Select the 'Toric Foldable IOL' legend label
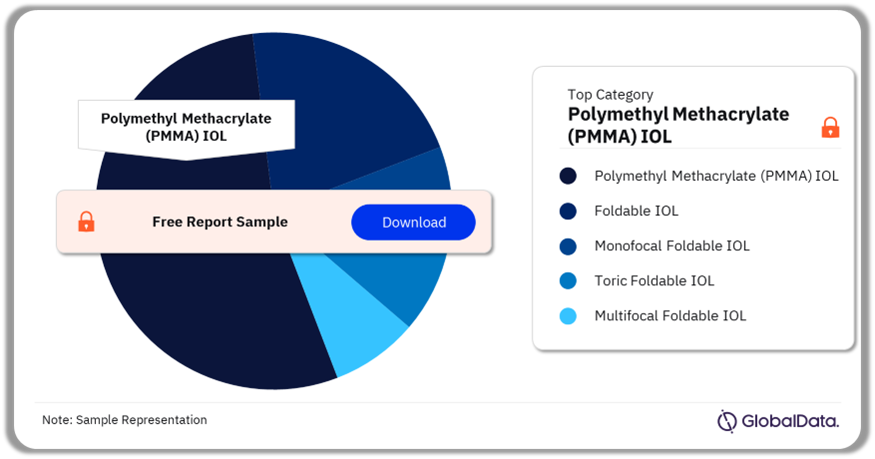The width and height of the screenshot is (875, 459). [654, 281]
